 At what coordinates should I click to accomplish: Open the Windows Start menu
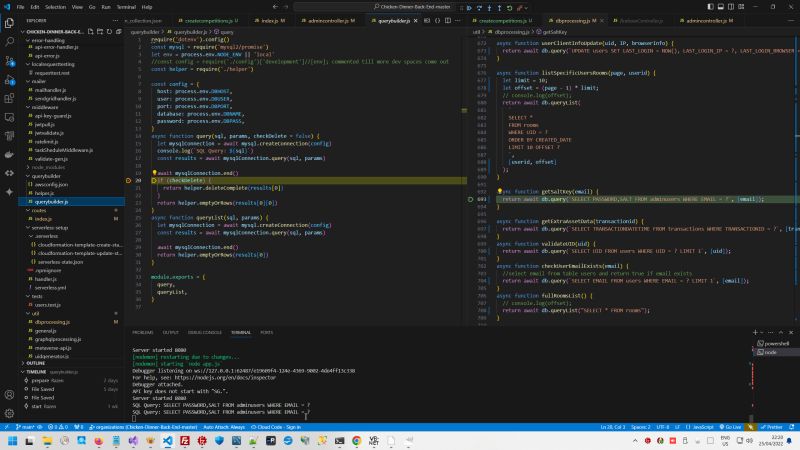[13, 440]
